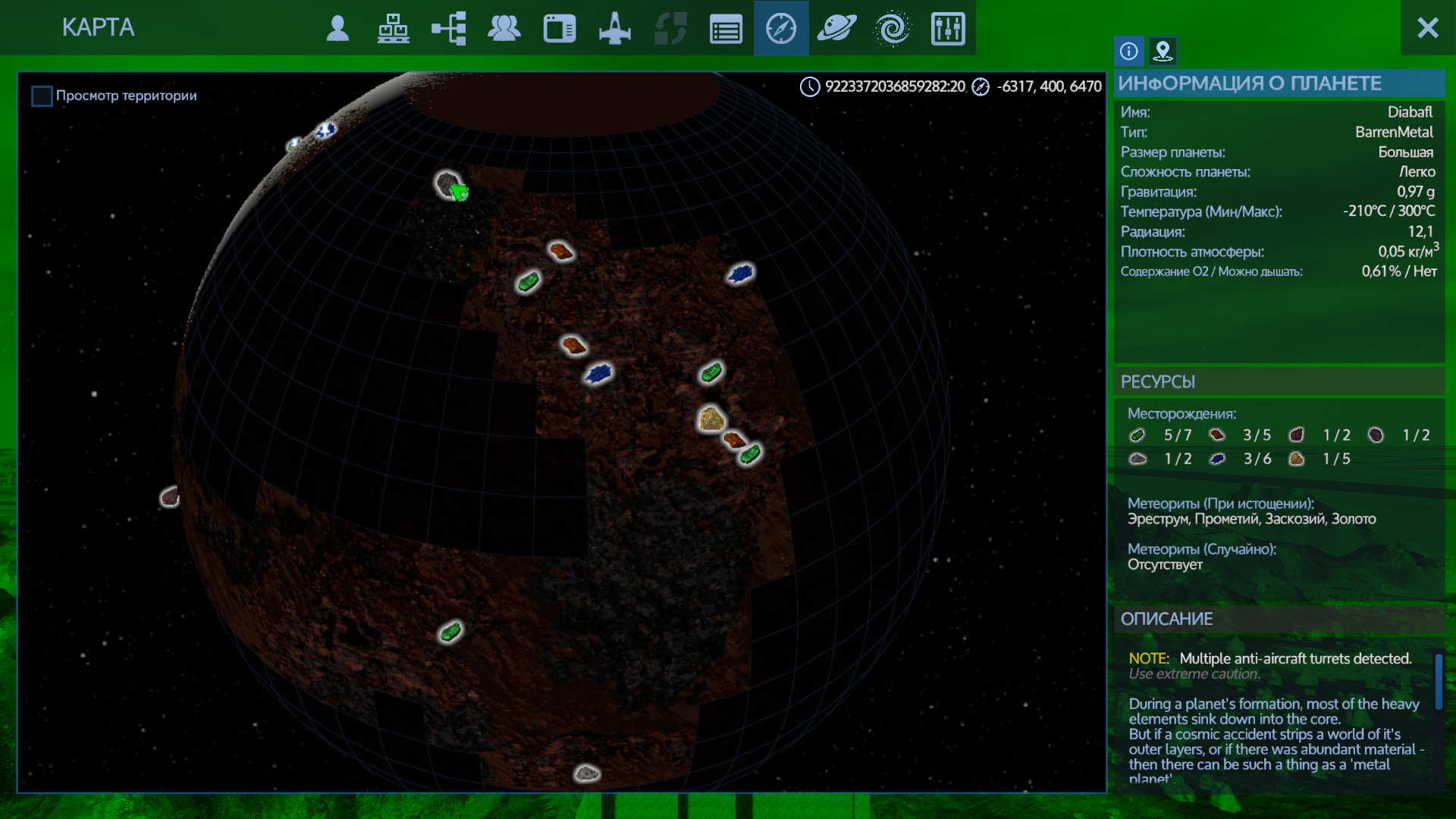Open the factions group tab icon

point(504,29)
